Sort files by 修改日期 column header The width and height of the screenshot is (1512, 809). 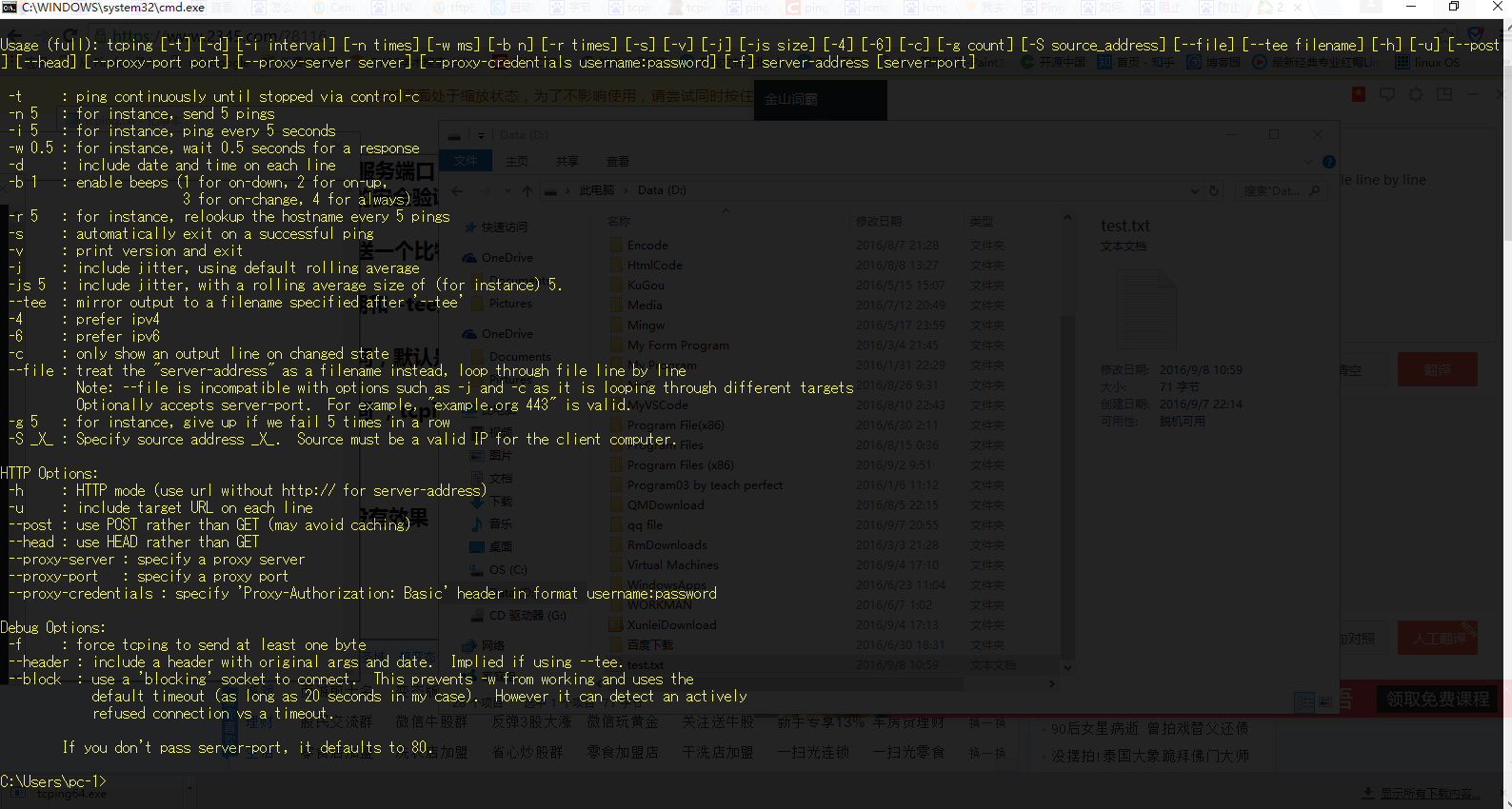coord(878,221)
